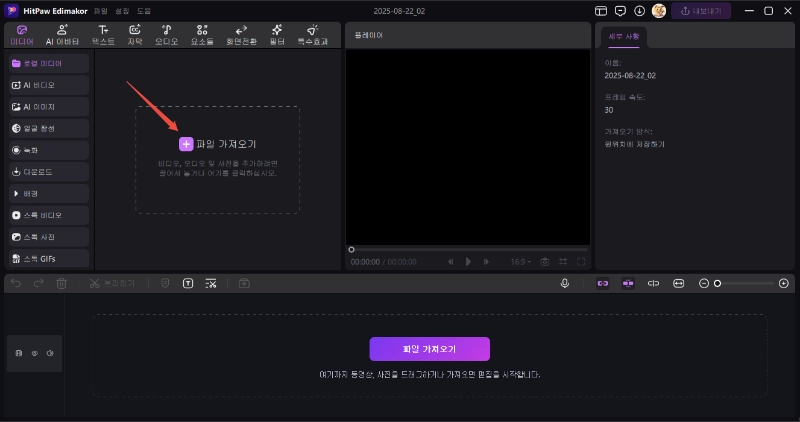Open the feedback message icon
Viewport: 800px width, 422px height.
click(x=620, y=11)
